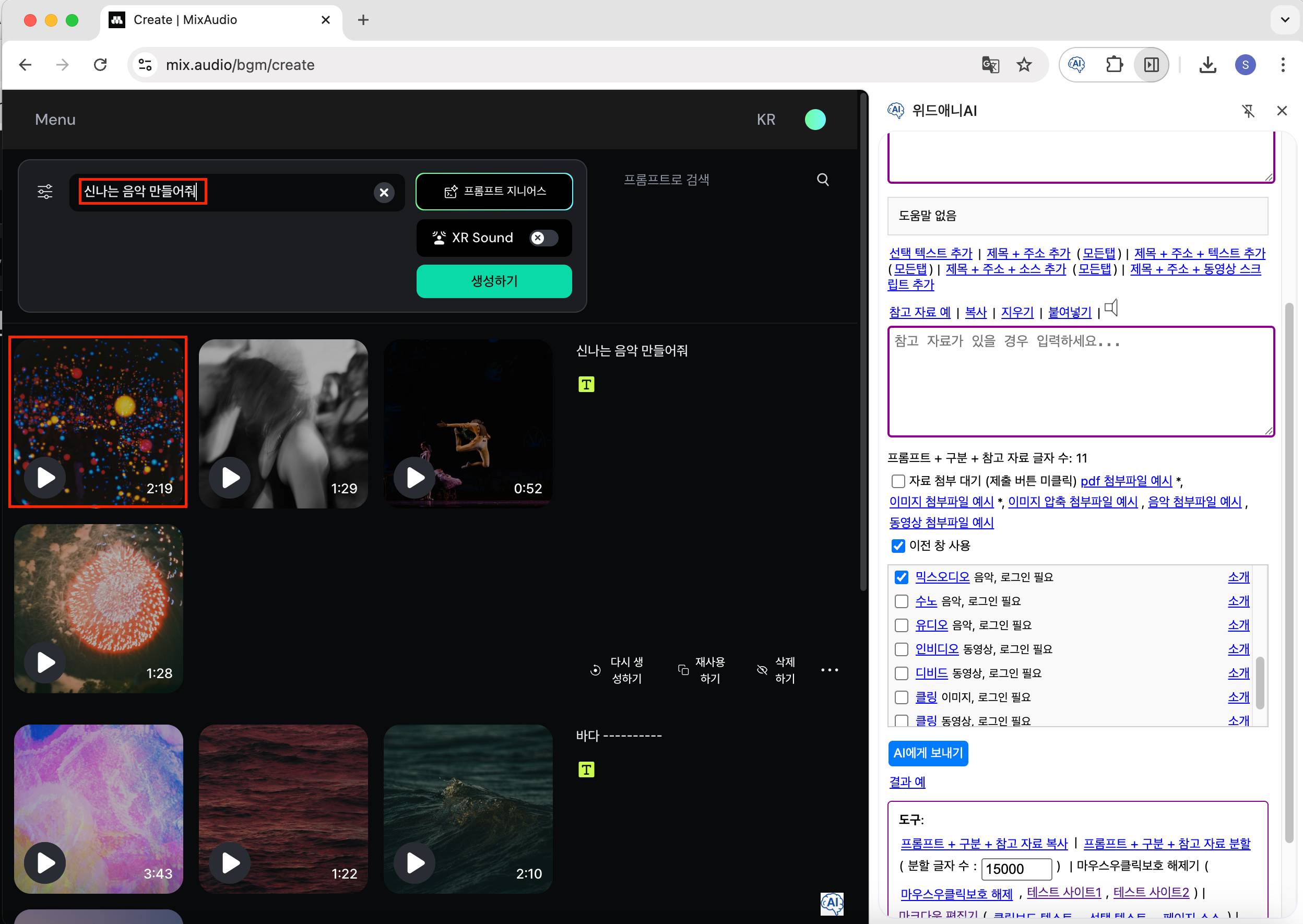Click the prompt search magnifier icon

822,180
